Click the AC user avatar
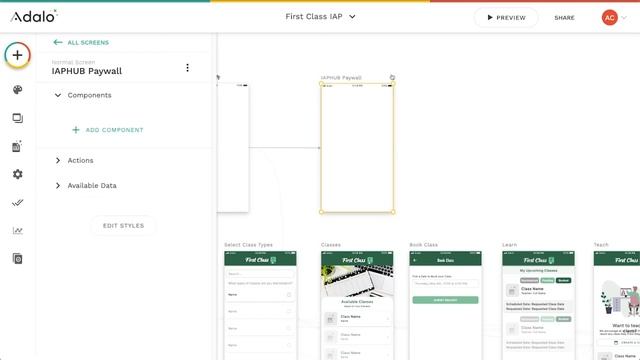Image resolution: width=640 pixels, height=360 pixels. pos(609,18)
